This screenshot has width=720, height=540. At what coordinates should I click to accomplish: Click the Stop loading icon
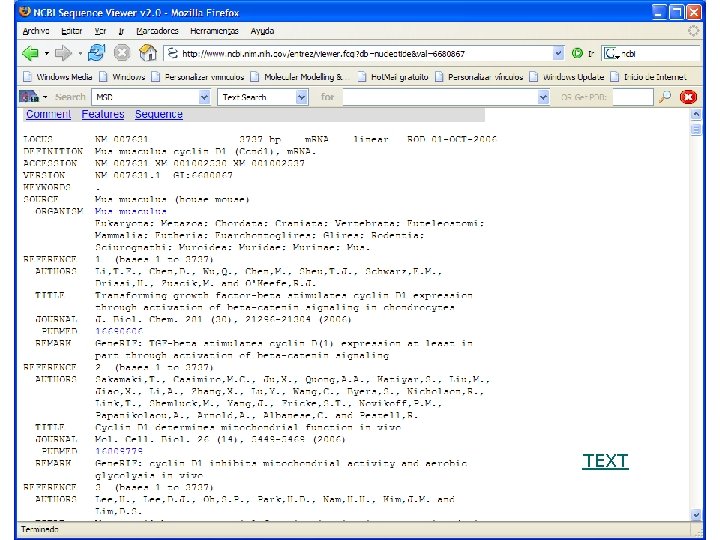122,53
